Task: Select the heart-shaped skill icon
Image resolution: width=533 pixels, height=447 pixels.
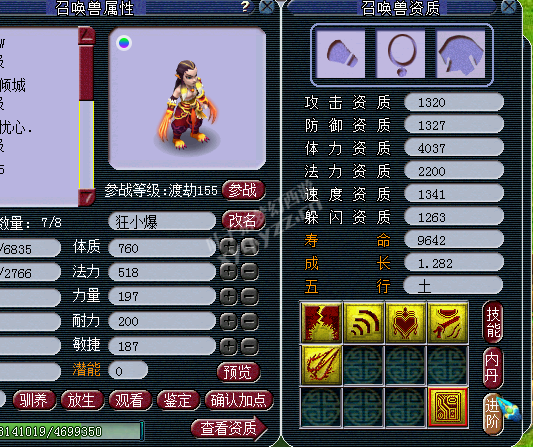Action: [x=405, y=322]
